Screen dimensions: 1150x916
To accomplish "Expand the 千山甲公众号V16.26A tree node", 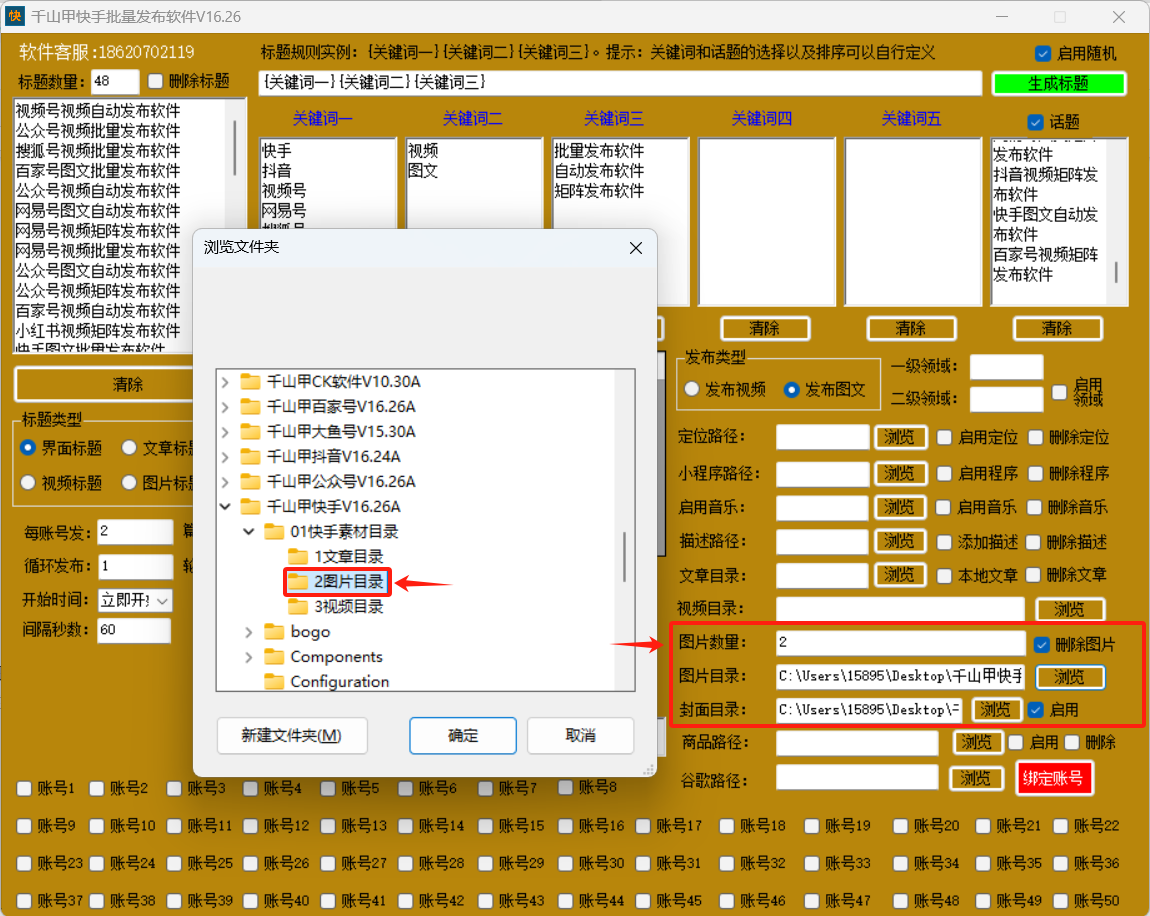I will (225, 481).
